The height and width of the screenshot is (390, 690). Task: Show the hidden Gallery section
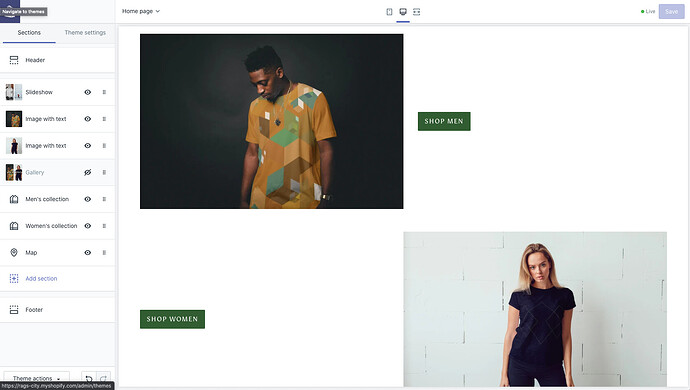[x=88, y=173]
